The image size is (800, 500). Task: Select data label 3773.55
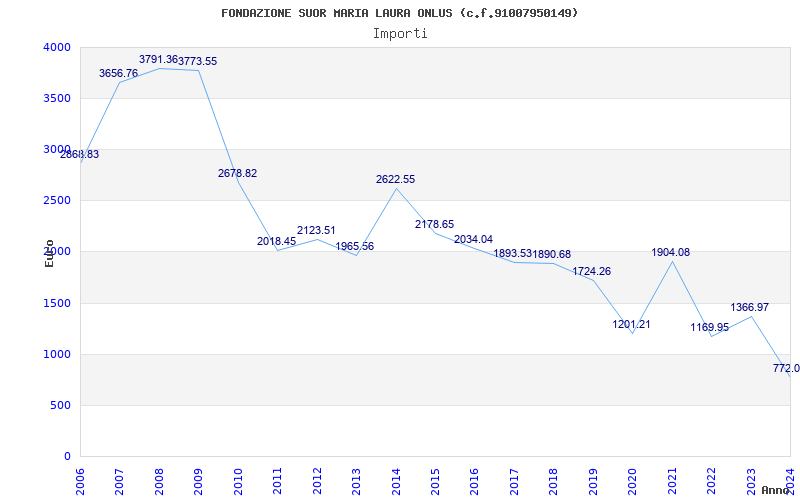(197, 61)
